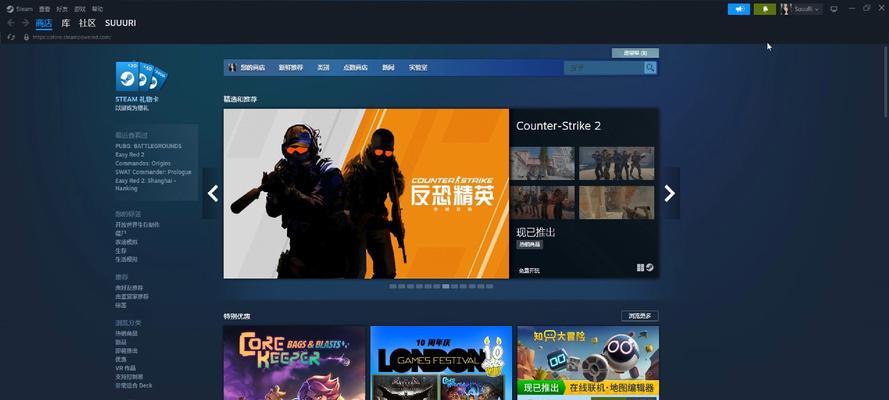Open the Core Keeper Bags & Blasts offer
This screenshot has width=889, height=400.
click(295, 363)
